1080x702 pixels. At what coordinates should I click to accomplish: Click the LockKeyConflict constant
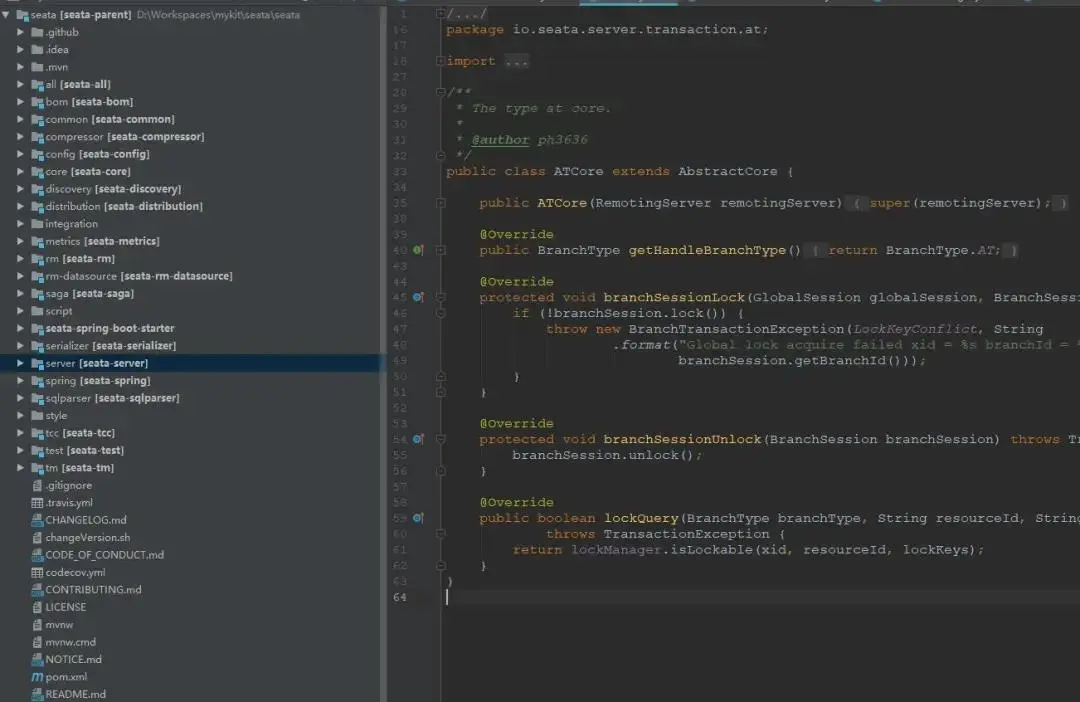(x=915, y=329)
